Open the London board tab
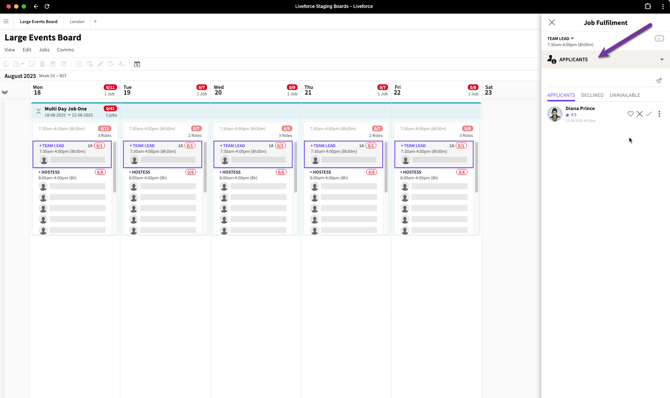670x398 pixels. pyautogui.click(x=77, y=21)
